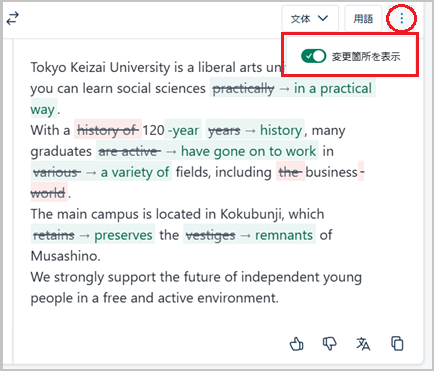Click the 'in a practical' suggested change
The height and width of the screenshot is (371, 434).
pyautogui.click(x=333, y=88)
